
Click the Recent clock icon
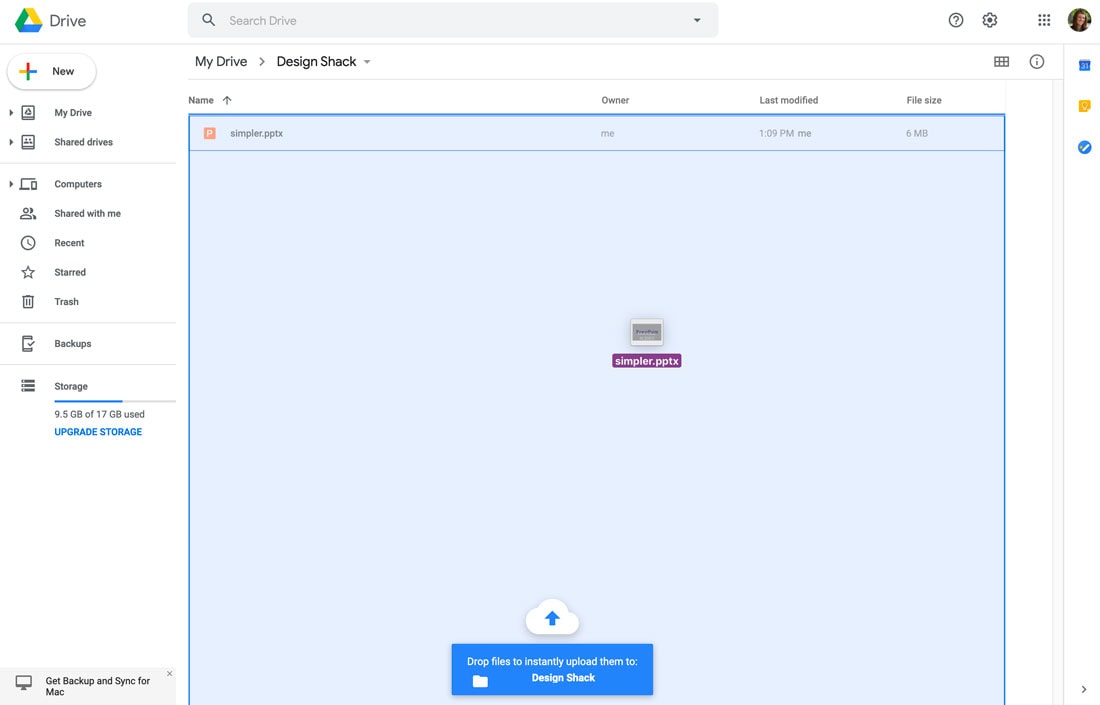[x=28, y=243]
